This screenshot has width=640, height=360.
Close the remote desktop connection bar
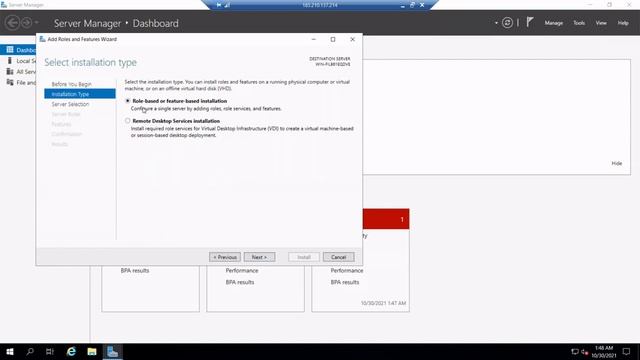422,5
